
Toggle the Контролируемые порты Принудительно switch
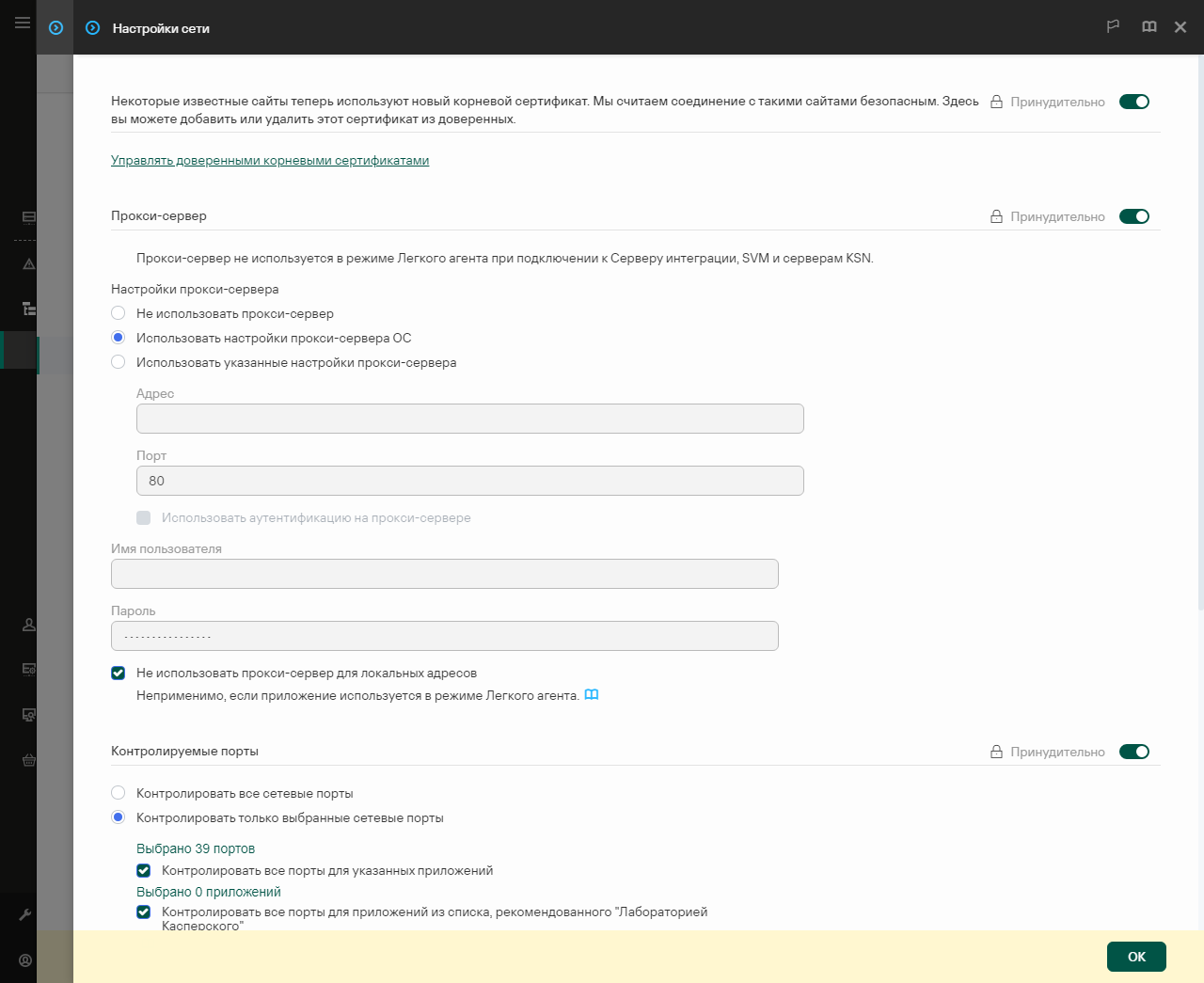point(1134,752)
